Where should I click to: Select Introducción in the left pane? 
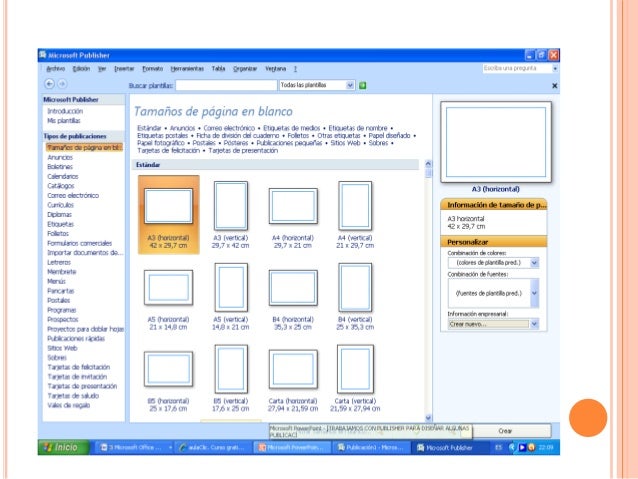tap(65, 111)
